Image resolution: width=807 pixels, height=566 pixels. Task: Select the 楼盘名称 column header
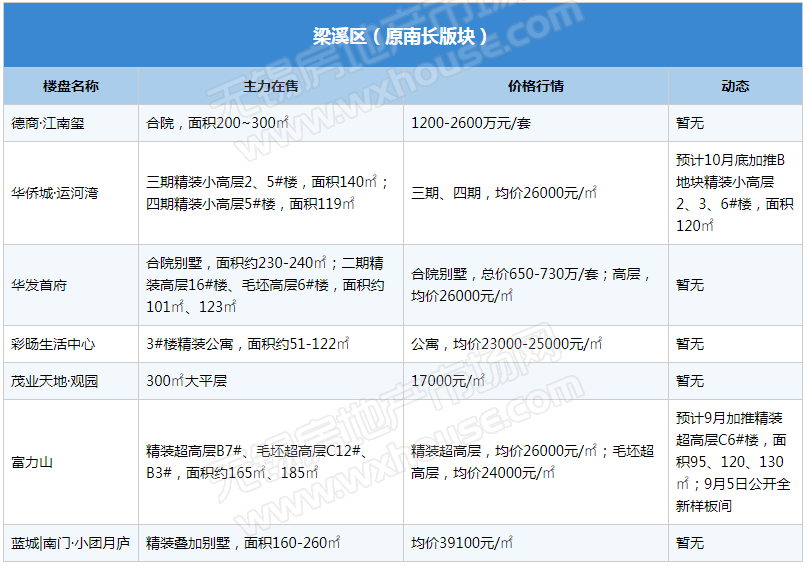coord(71,86)
